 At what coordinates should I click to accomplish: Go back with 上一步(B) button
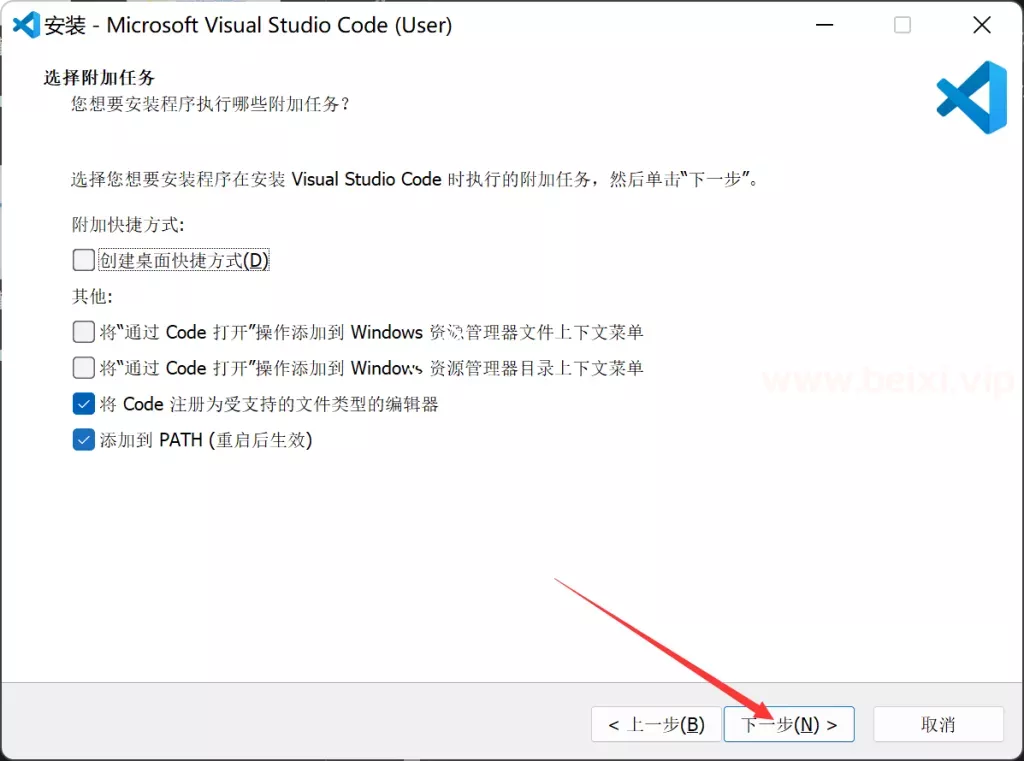(x=656, y=724)
